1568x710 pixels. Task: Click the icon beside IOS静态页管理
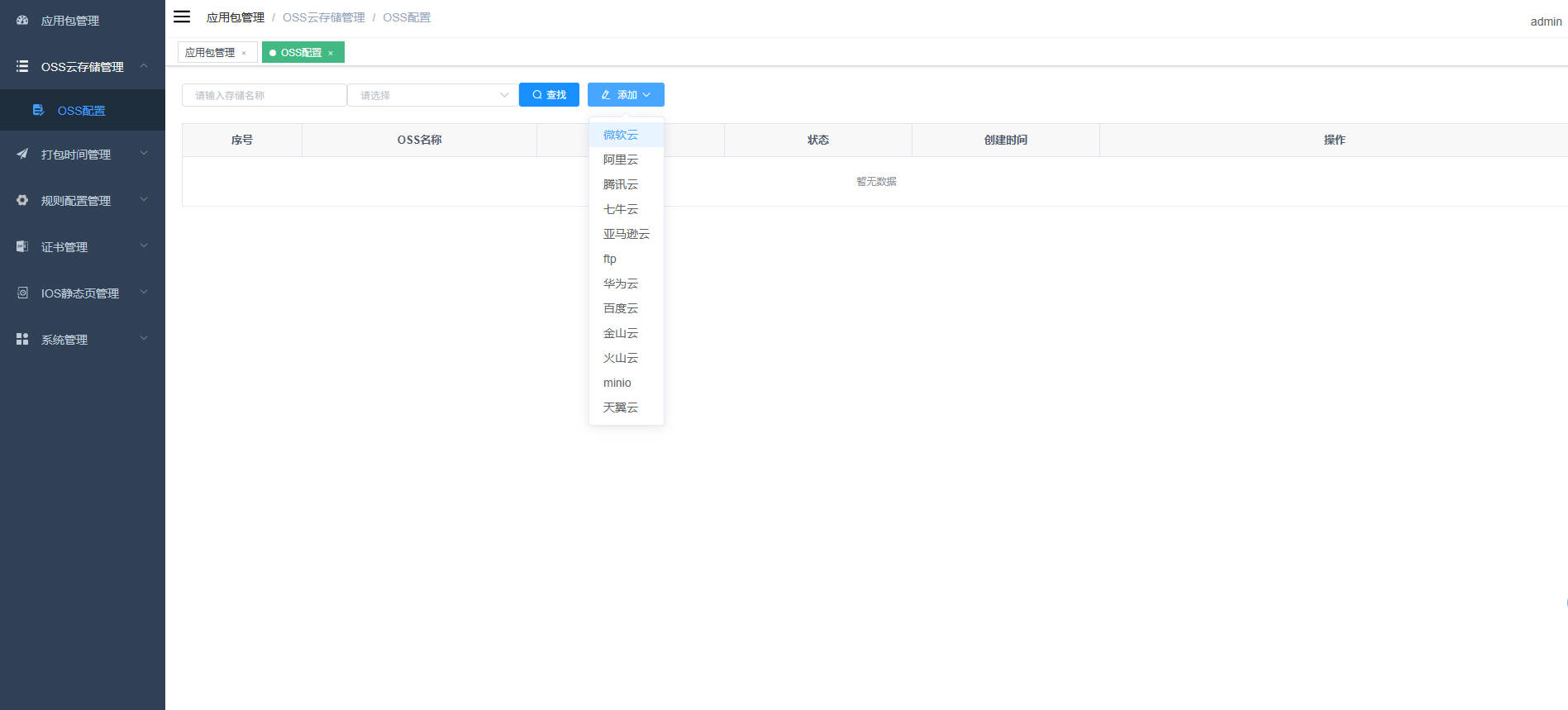coord(22,293)
